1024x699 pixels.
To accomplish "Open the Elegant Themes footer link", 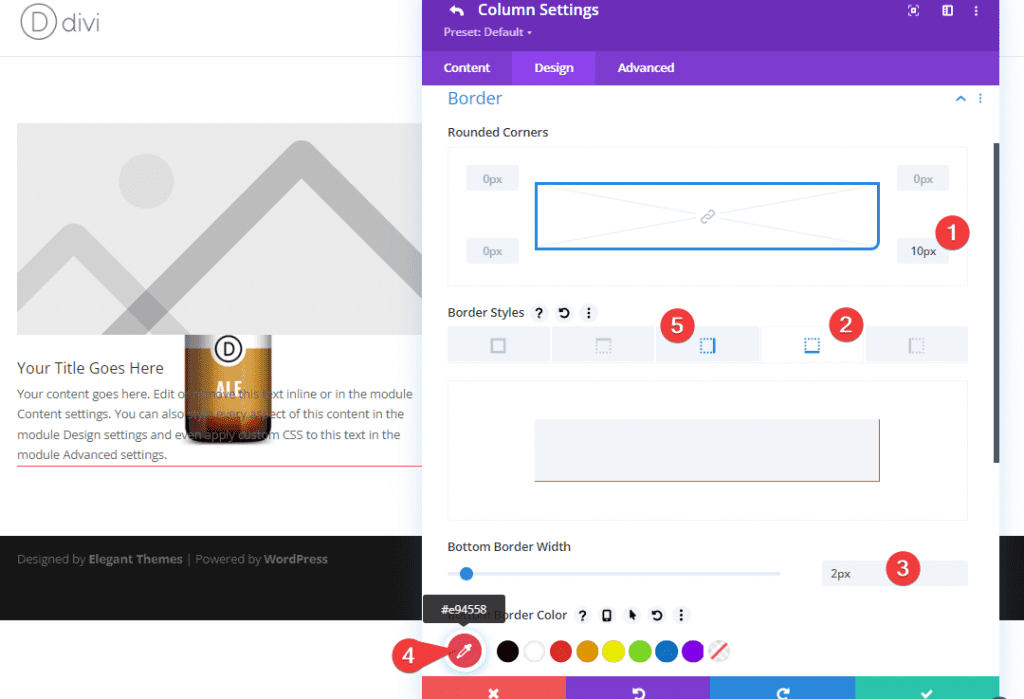I will (x=135, y=559).
